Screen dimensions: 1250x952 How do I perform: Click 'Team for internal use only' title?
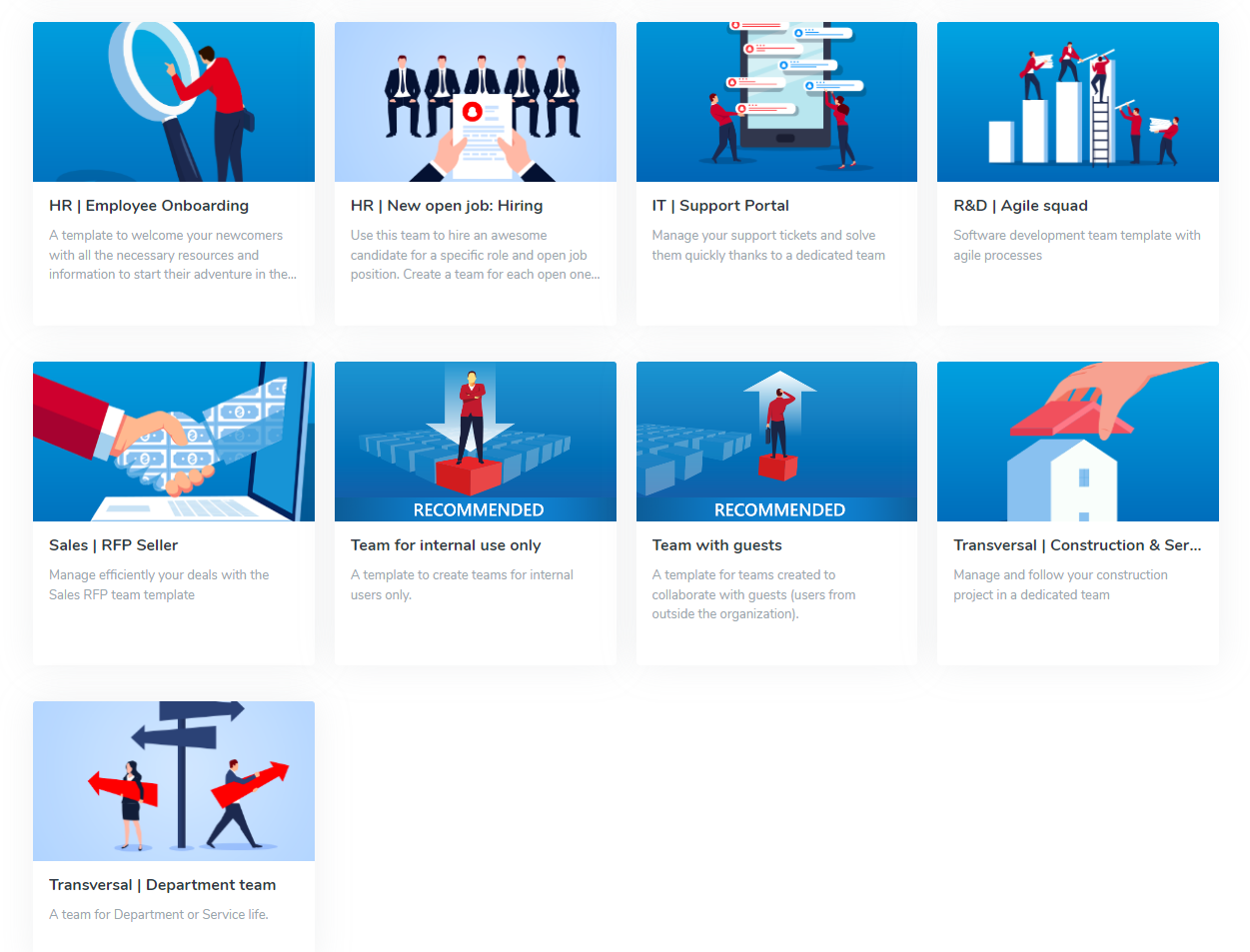click(x=446, y=545)
